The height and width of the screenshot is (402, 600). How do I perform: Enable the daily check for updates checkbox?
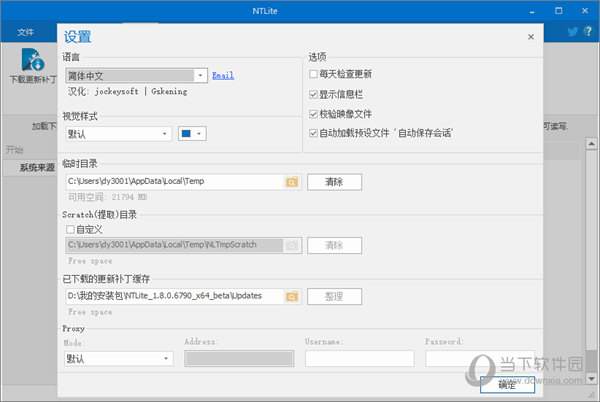coord(313,74)
